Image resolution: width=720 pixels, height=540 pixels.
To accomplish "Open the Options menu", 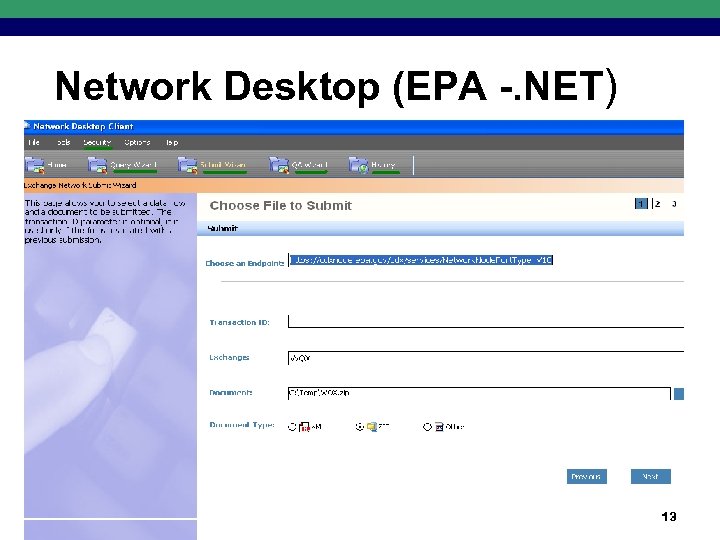I will pos(137,142).
